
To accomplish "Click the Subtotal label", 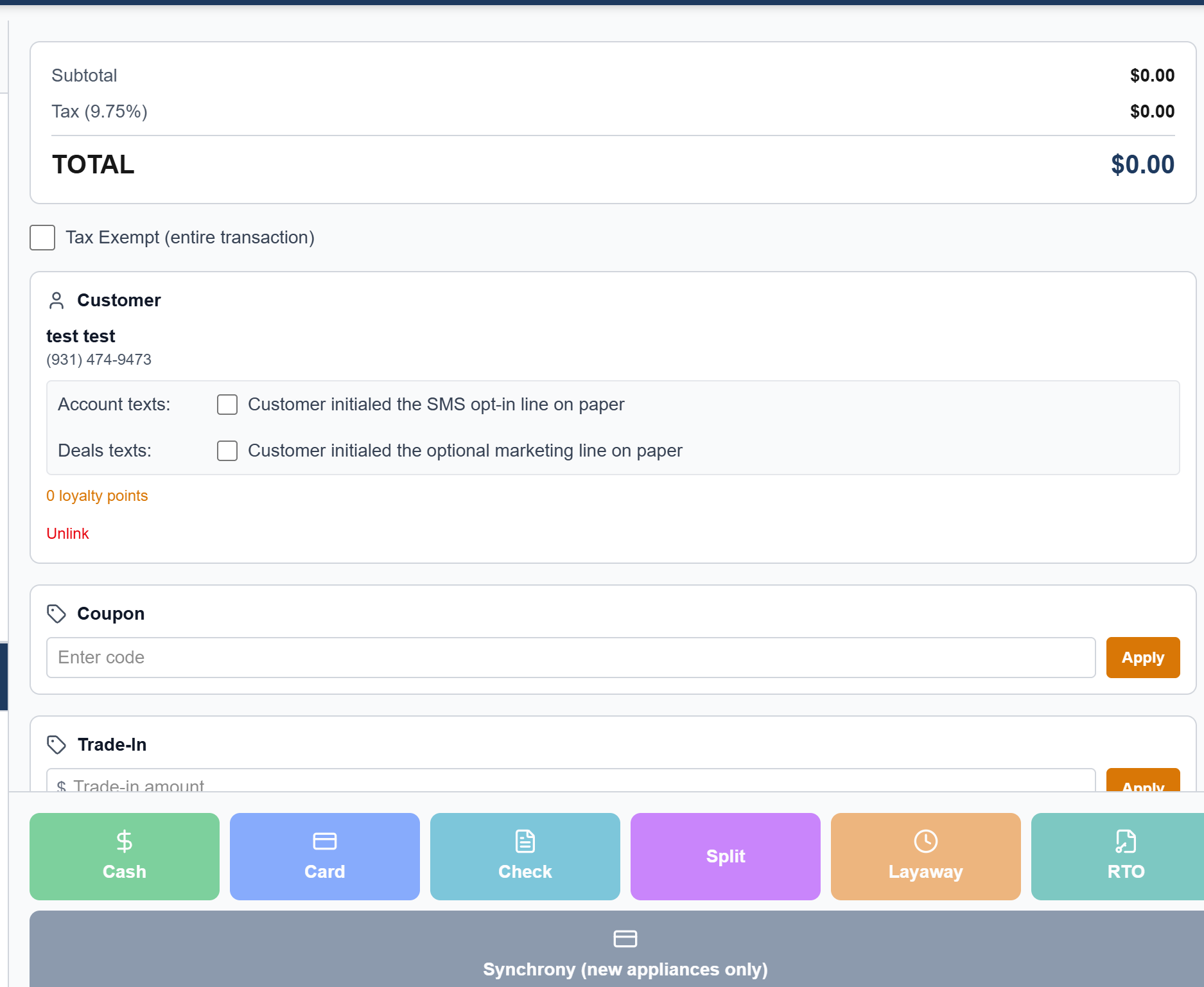I will [84, 76].
